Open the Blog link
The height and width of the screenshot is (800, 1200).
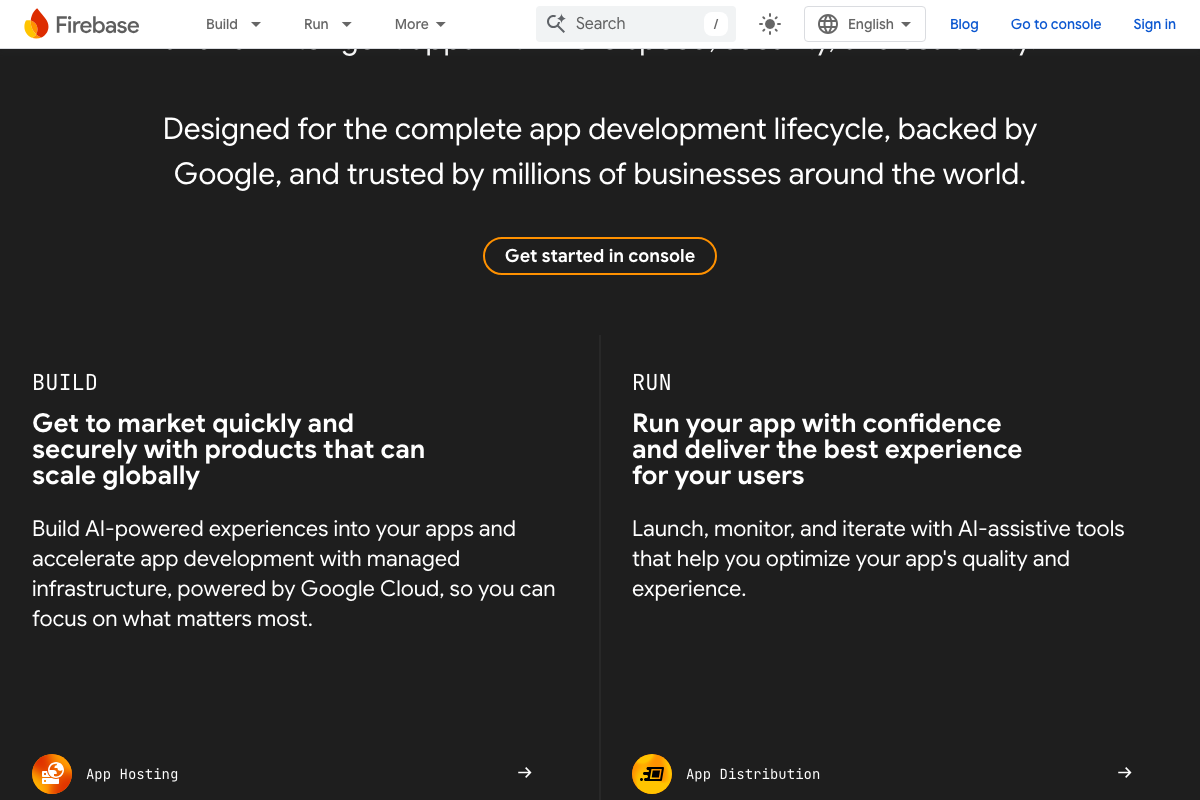964,24
